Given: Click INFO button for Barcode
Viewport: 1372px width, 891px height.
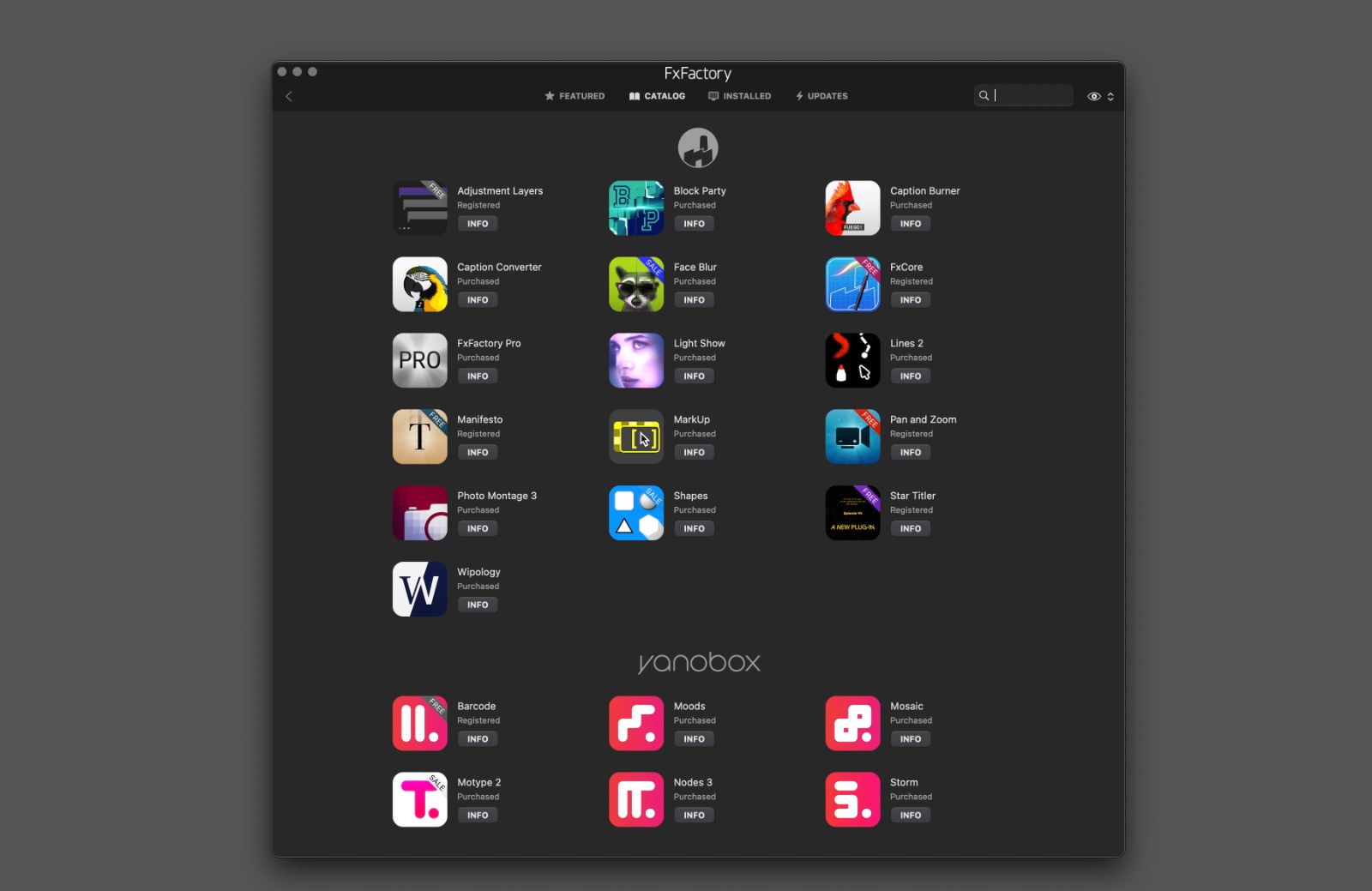Looking at the screenshot, I should tap(478, 739).
